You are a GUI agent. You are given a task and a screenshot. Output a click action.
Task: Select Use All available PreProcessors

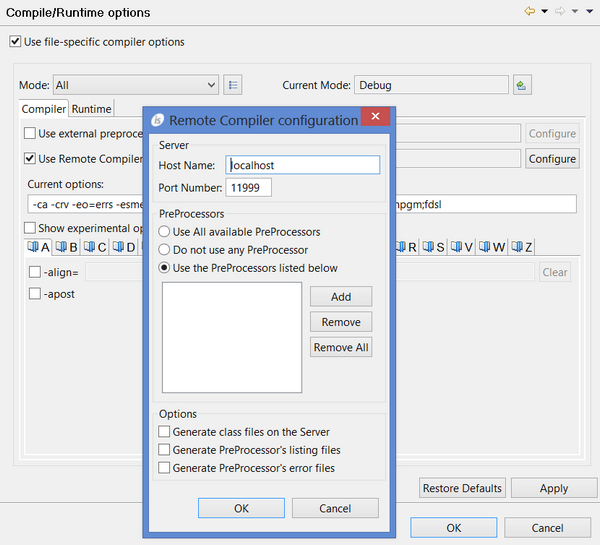pyautogui.click(x=165, y=232)
